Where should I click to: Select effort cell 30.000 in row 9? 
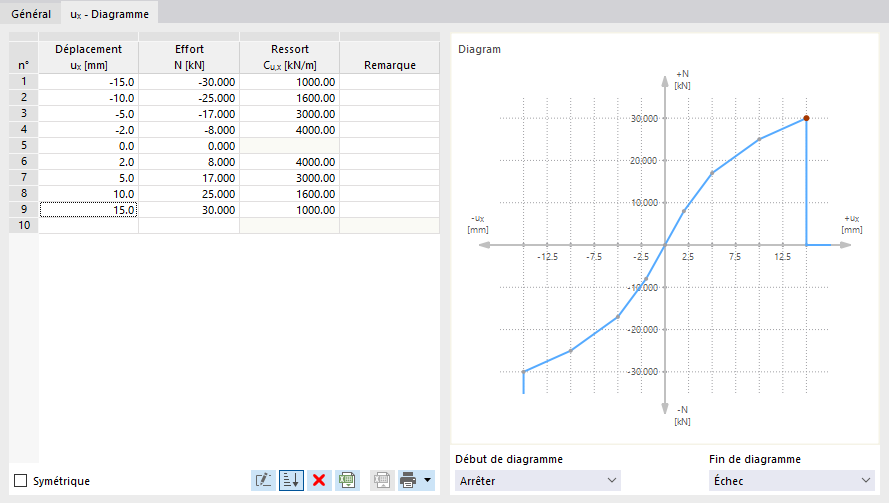tap(189, 210)
